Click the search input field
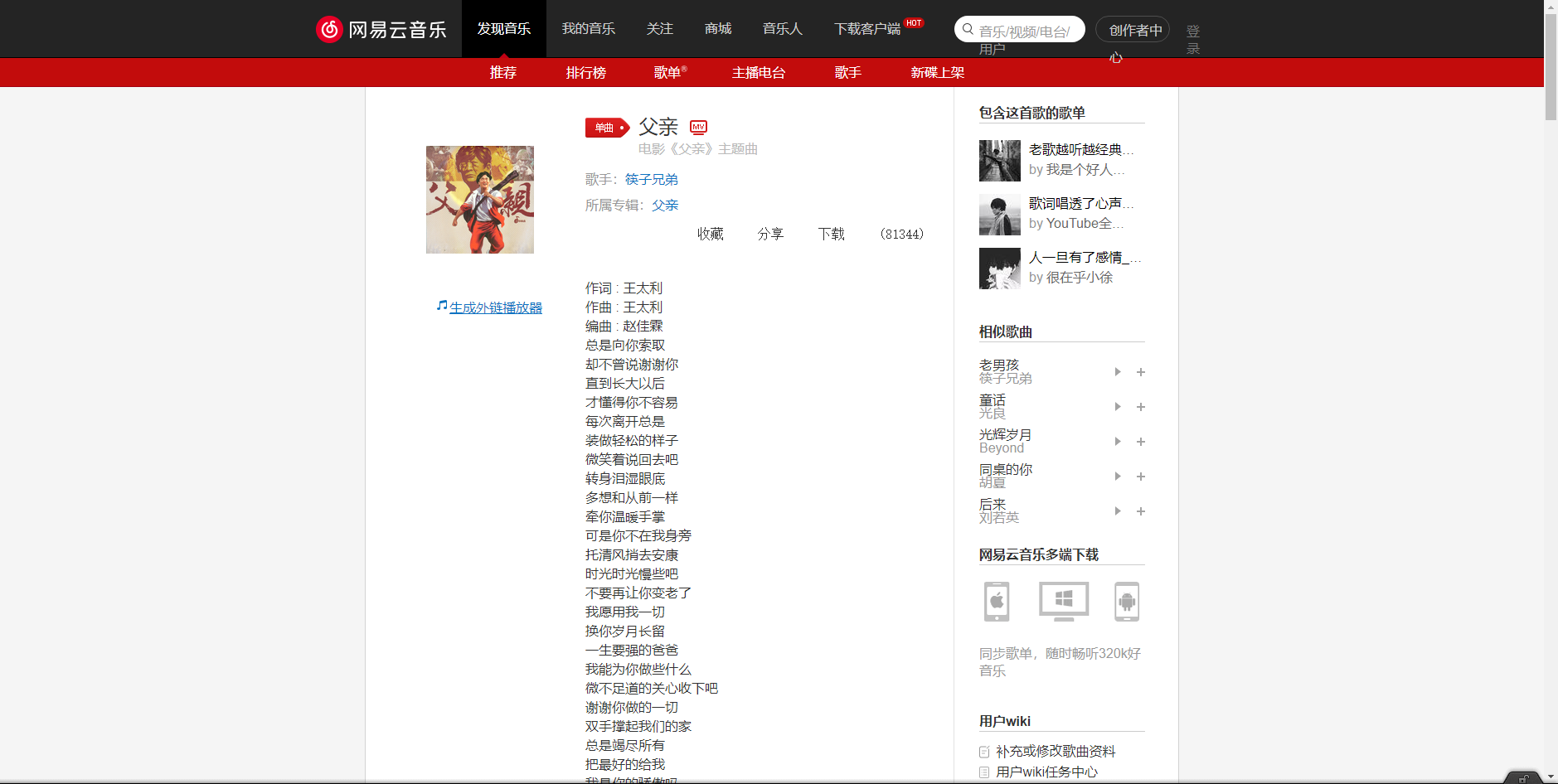Viewport: 1558px width, 784px height. point(1020,28)
